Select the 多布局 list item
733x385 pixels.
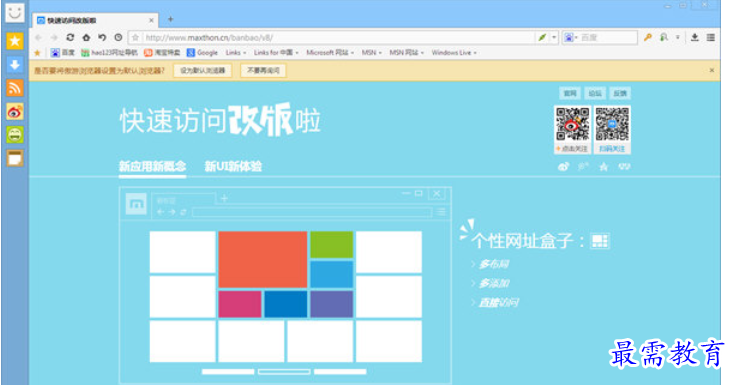click(494, 264)
